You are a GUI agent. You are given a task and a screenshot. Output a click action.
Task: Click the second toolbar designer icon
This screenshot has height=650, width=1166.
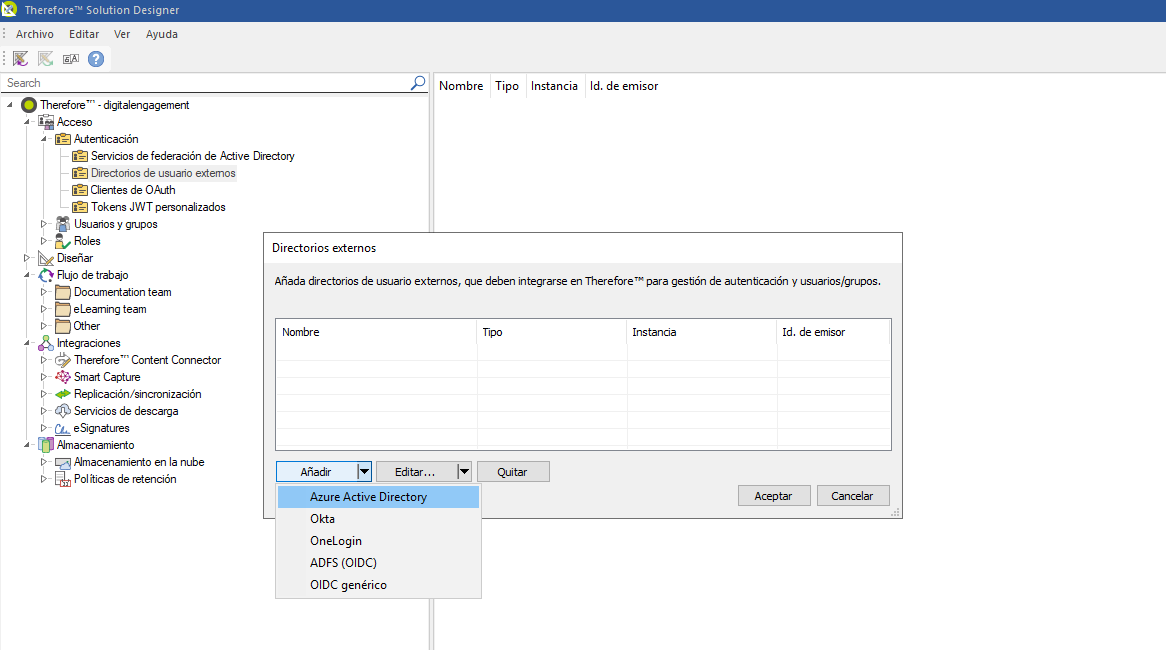point(45,59)
